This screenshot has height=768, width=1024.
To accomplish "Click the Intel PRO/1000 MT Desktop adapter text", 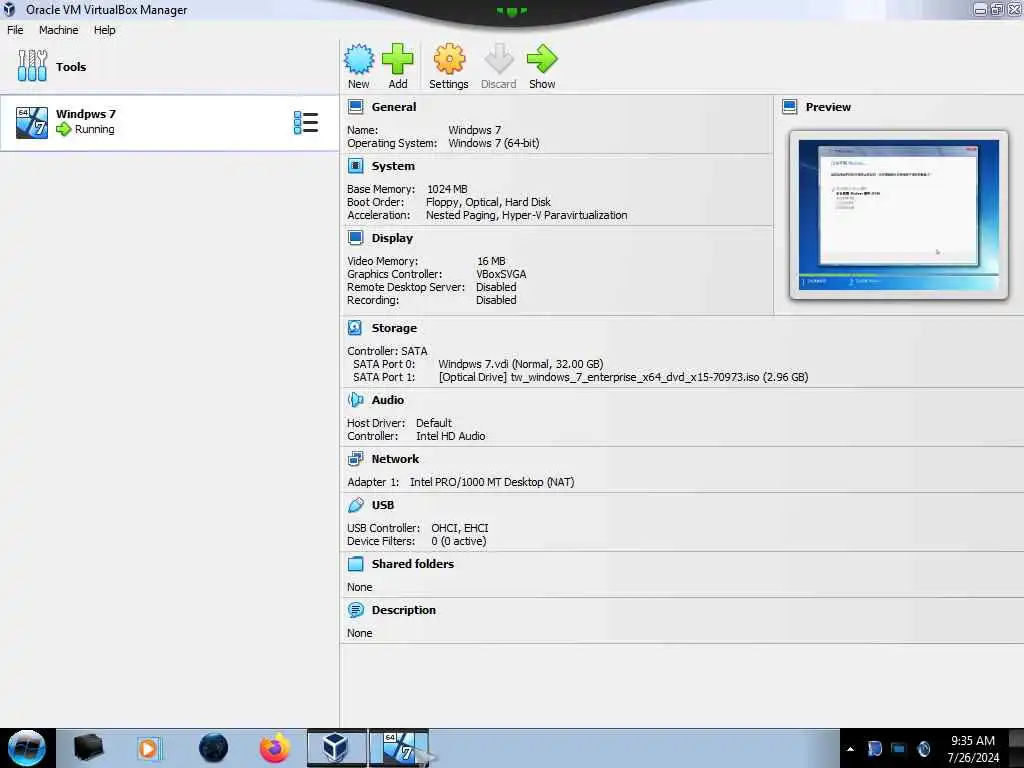I will click(x=492, y=482).
